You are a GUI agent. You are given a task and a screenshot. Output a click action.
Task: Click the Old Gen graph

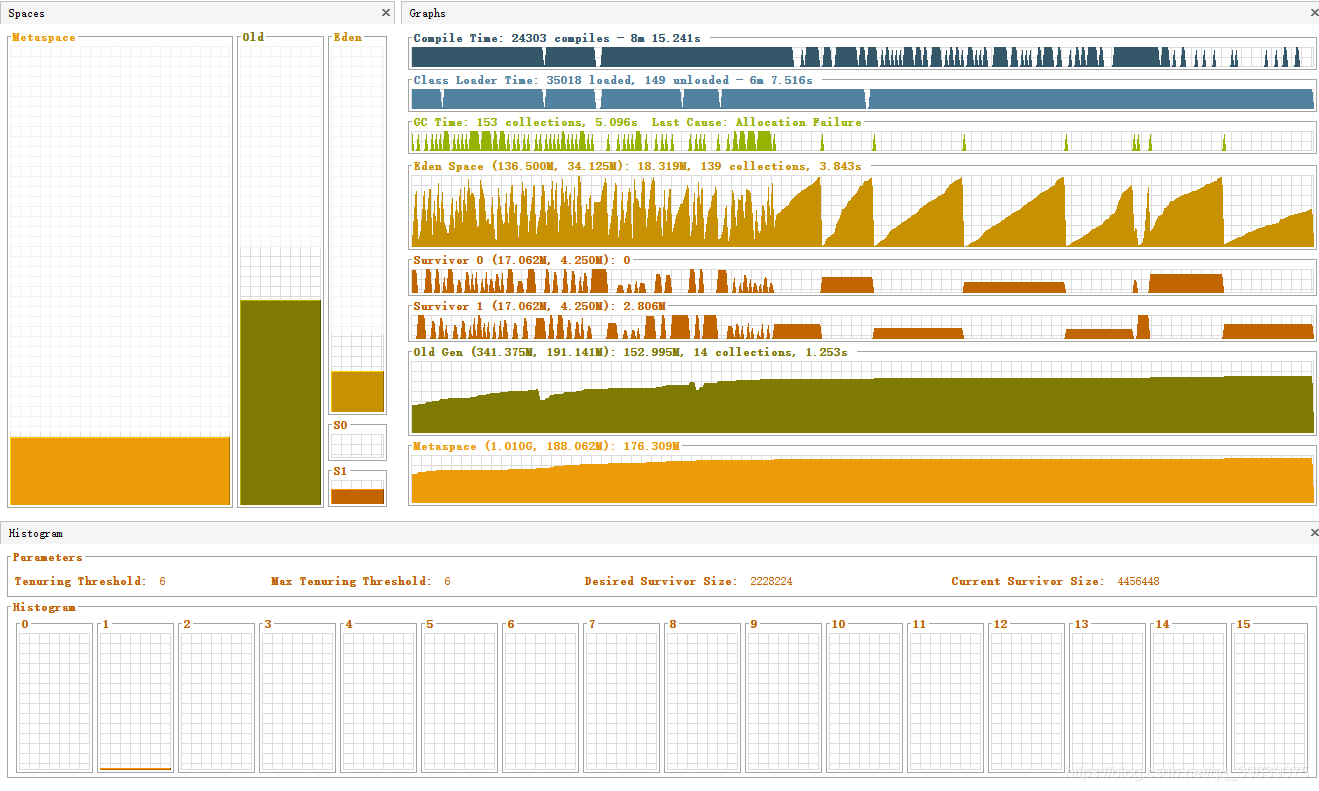tap(862, 396)
